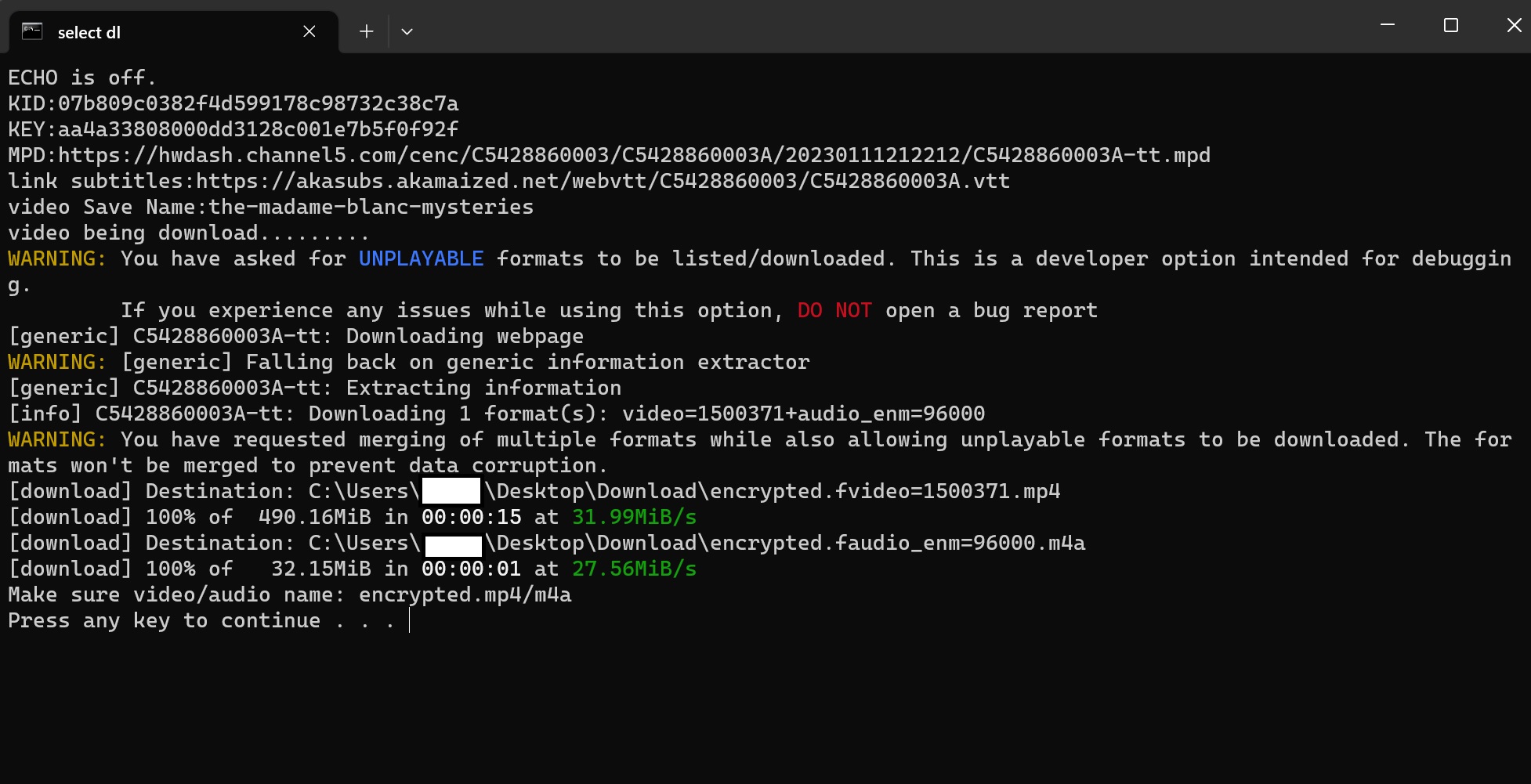Click the KEY hex value
The image size is (1531, 784).
pyautogui.click(x=259, y=129)
